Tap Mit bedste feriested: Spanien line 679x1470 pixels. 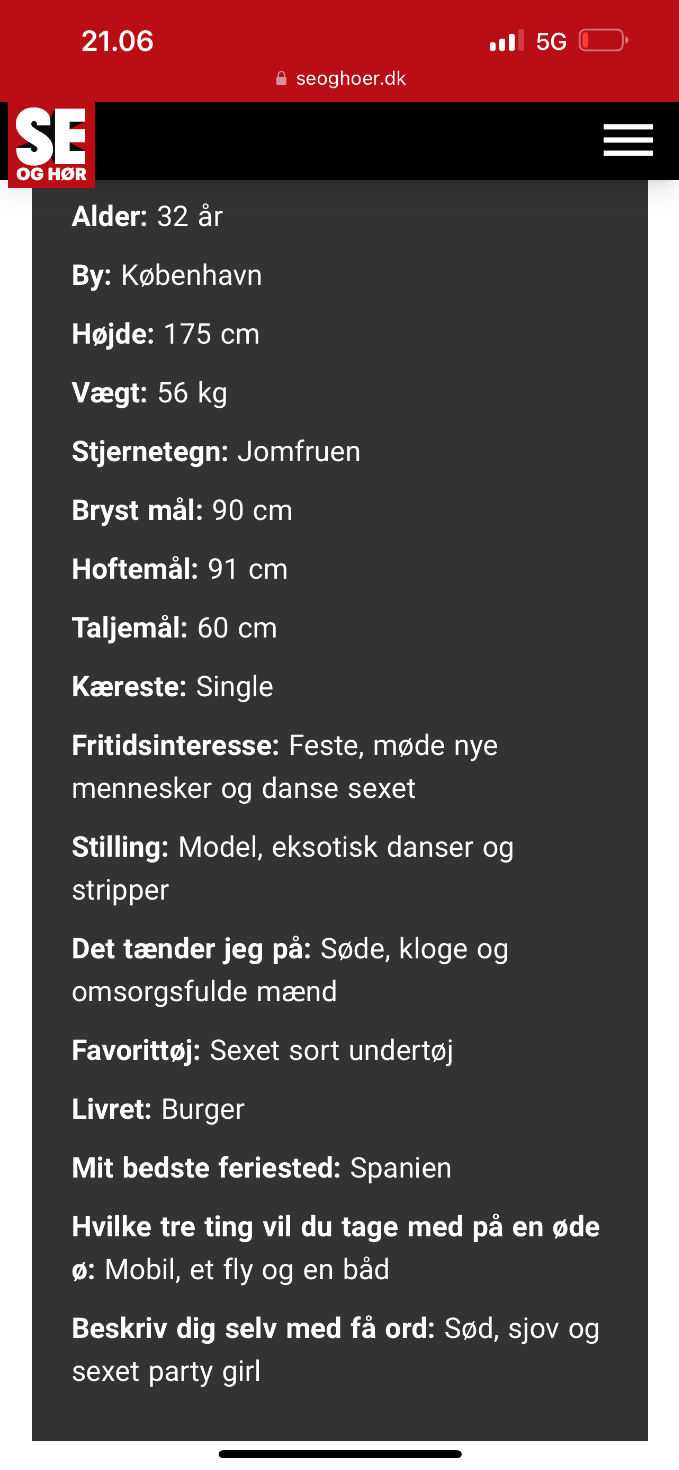(262, 1168)
